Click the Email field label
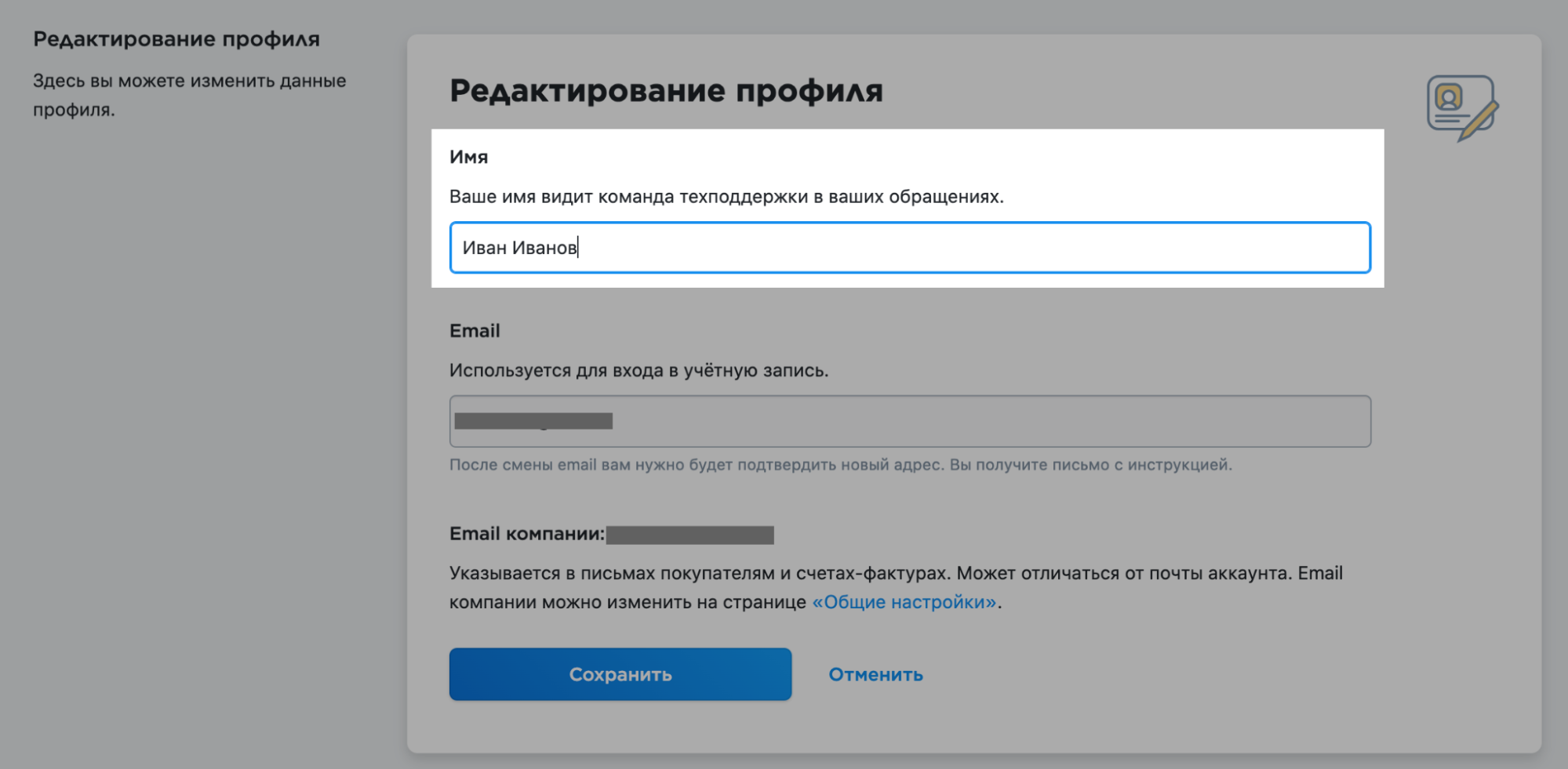The width and height of the screenshot is (1568, 769). [475, 331]
